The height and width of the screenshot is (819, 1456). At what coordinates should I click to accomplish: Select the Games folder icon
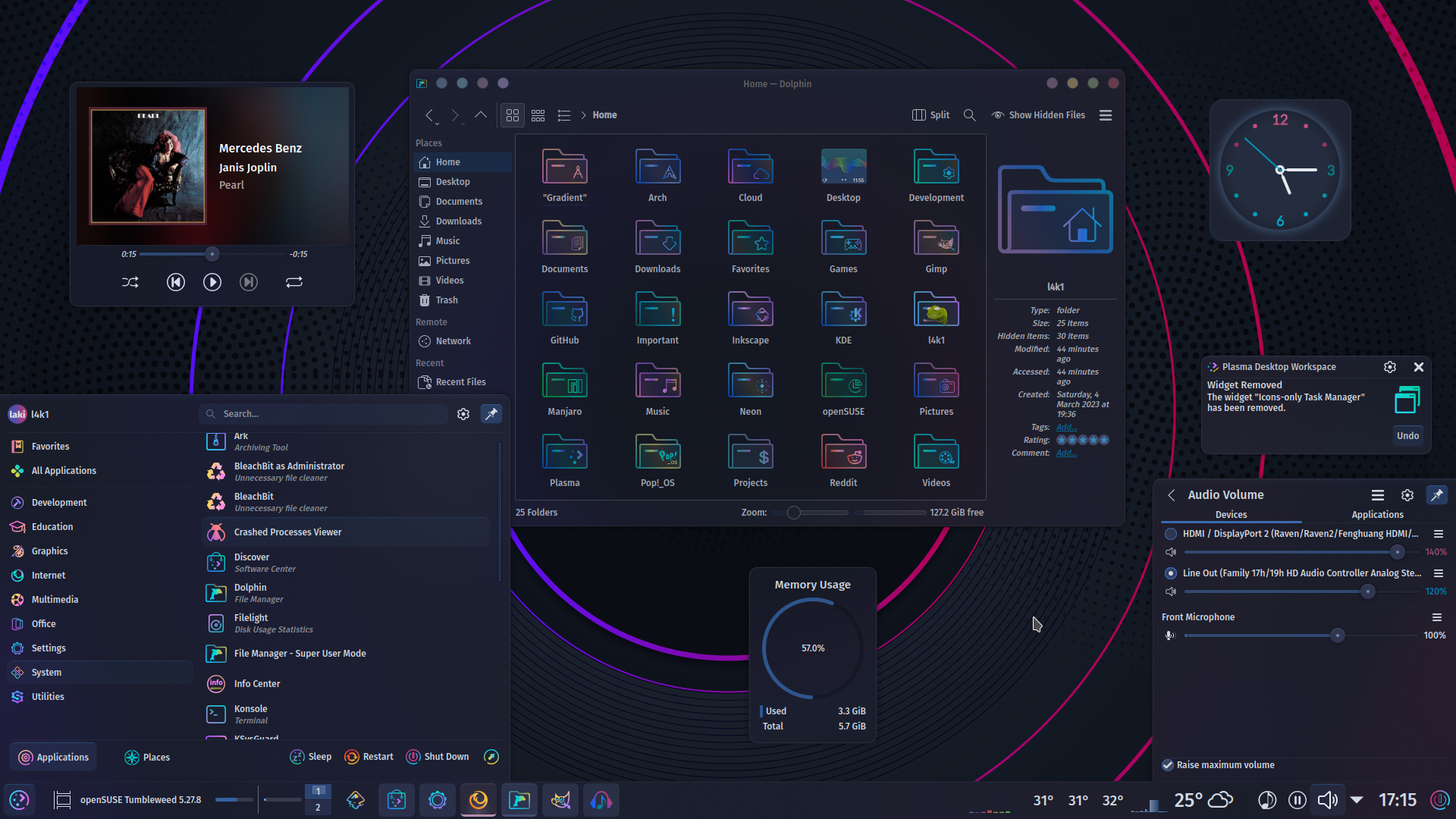pos(843,239)
